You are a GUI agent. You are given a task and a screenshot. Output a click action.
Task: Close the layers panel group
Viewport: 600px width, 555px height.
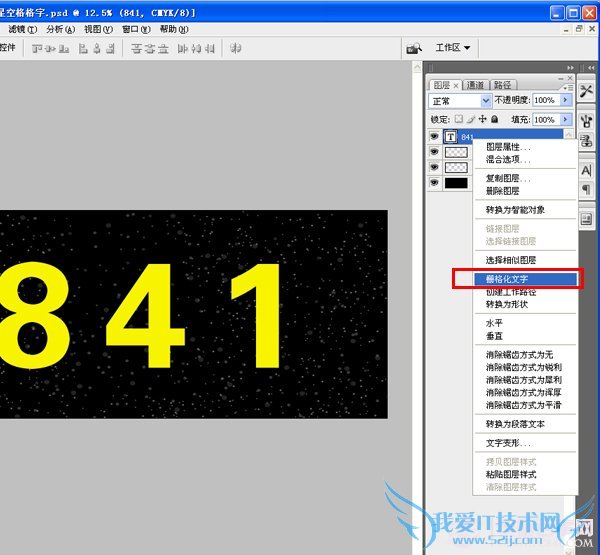coord(570,78)
